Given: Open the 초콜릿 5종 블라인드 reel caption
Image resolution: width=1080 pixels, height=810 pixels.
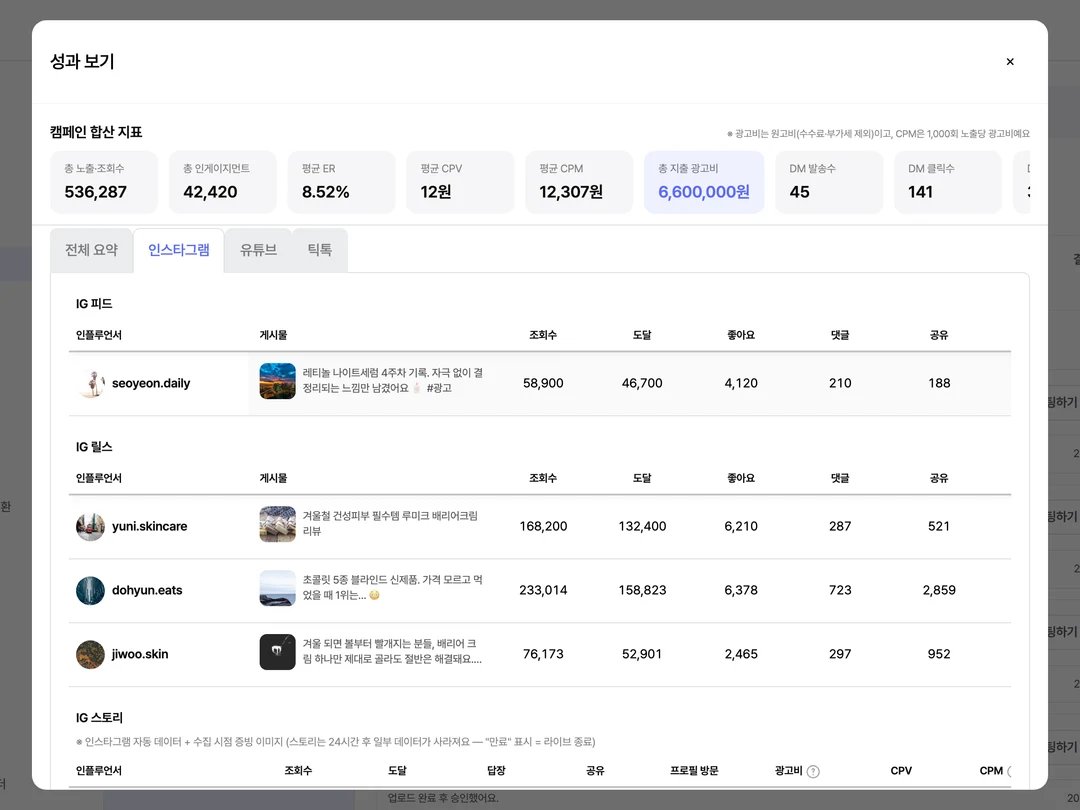Looking at the screenshot, I should [393, 588].
